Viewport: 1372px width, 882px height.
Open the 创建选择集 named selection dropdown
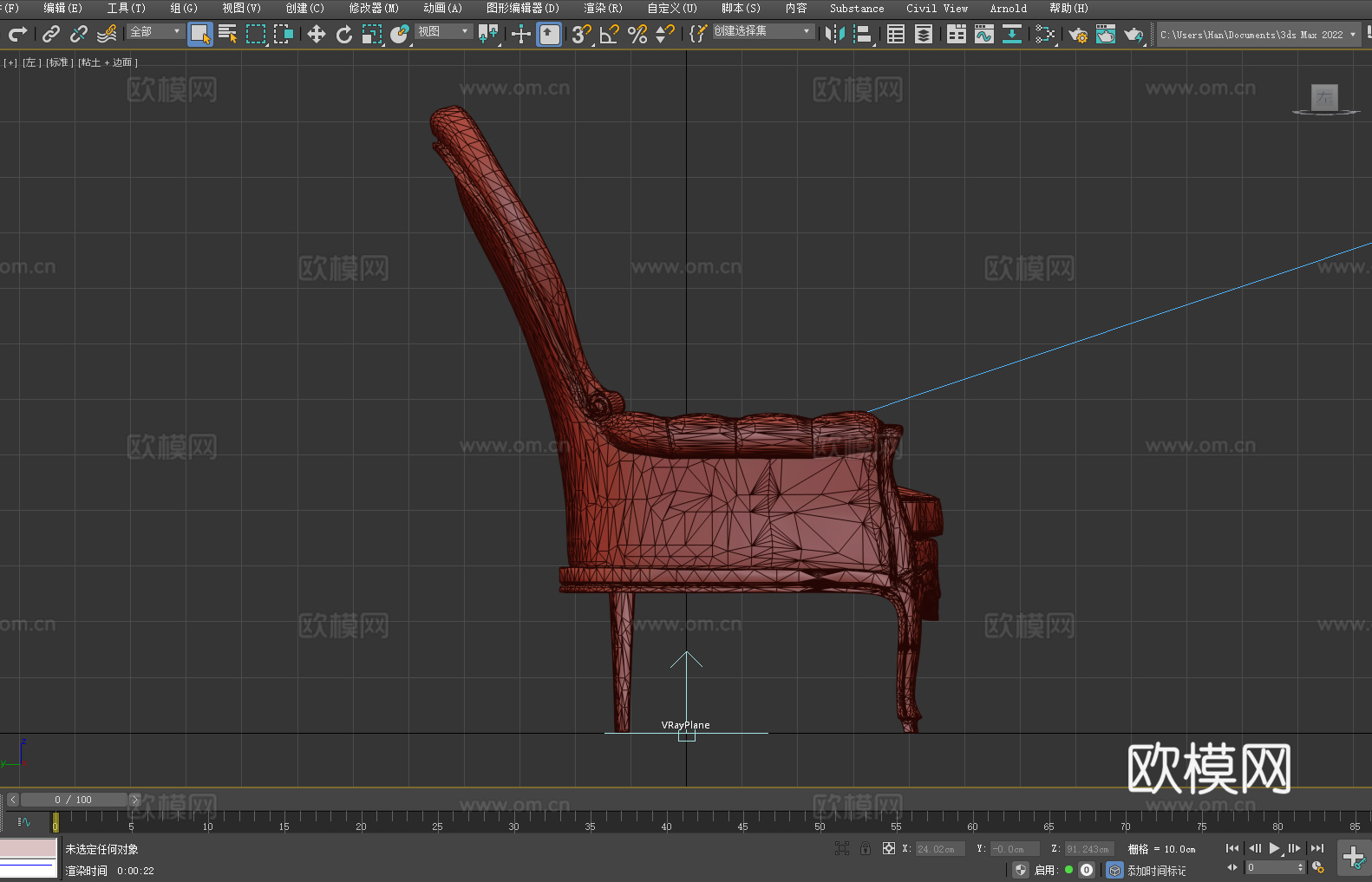point(763,31)
